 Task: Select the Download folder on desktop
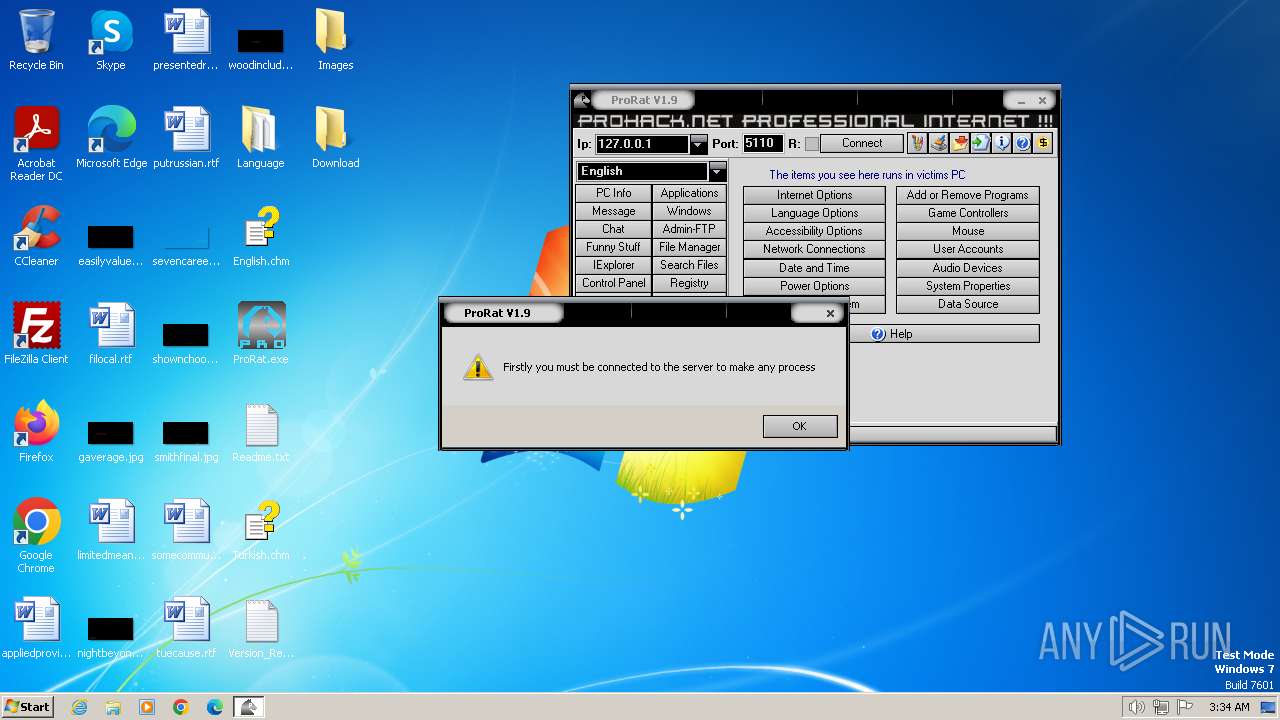pos(335,138)
